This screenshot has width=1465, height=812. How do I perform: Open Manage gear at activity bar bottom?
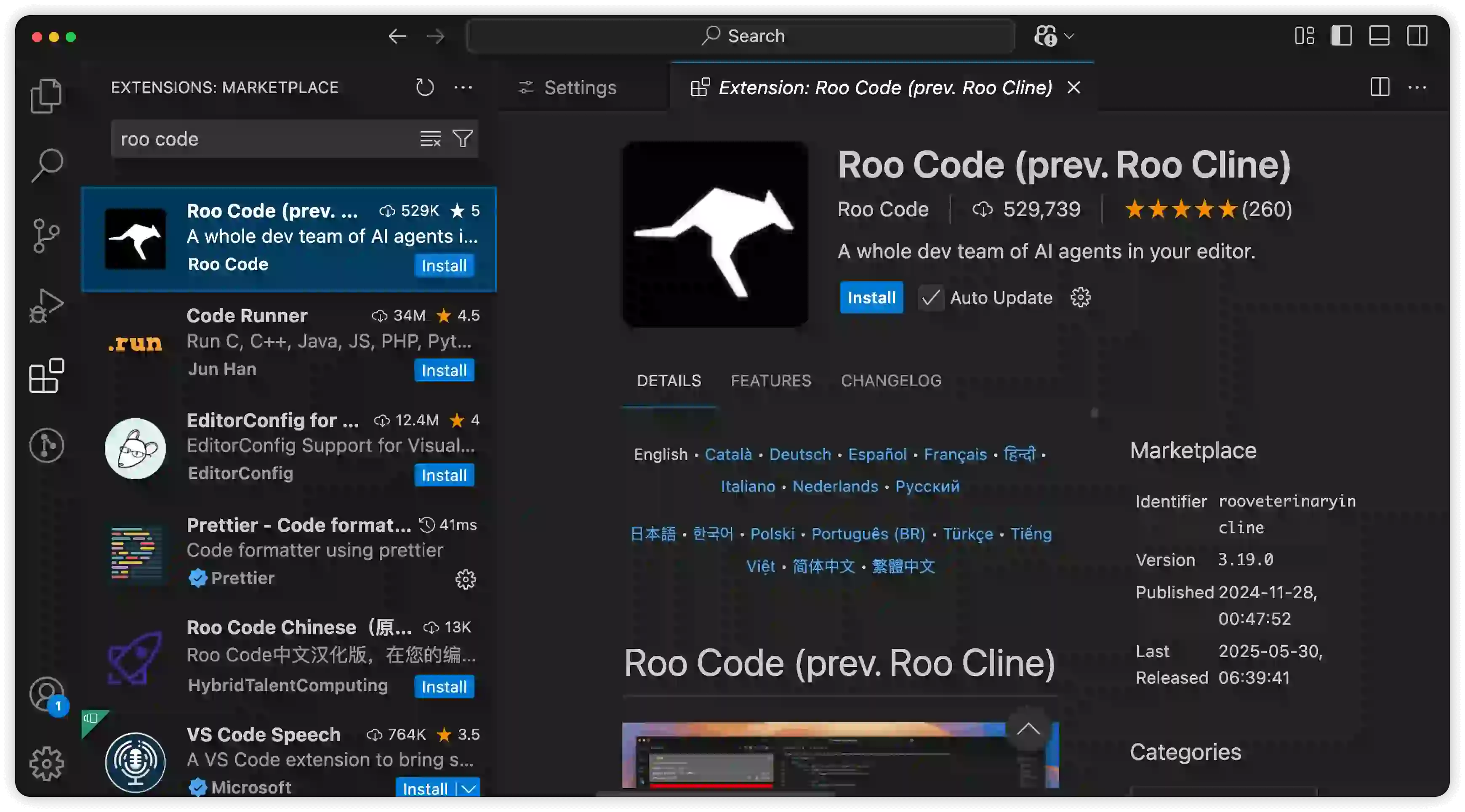[46, 764]
